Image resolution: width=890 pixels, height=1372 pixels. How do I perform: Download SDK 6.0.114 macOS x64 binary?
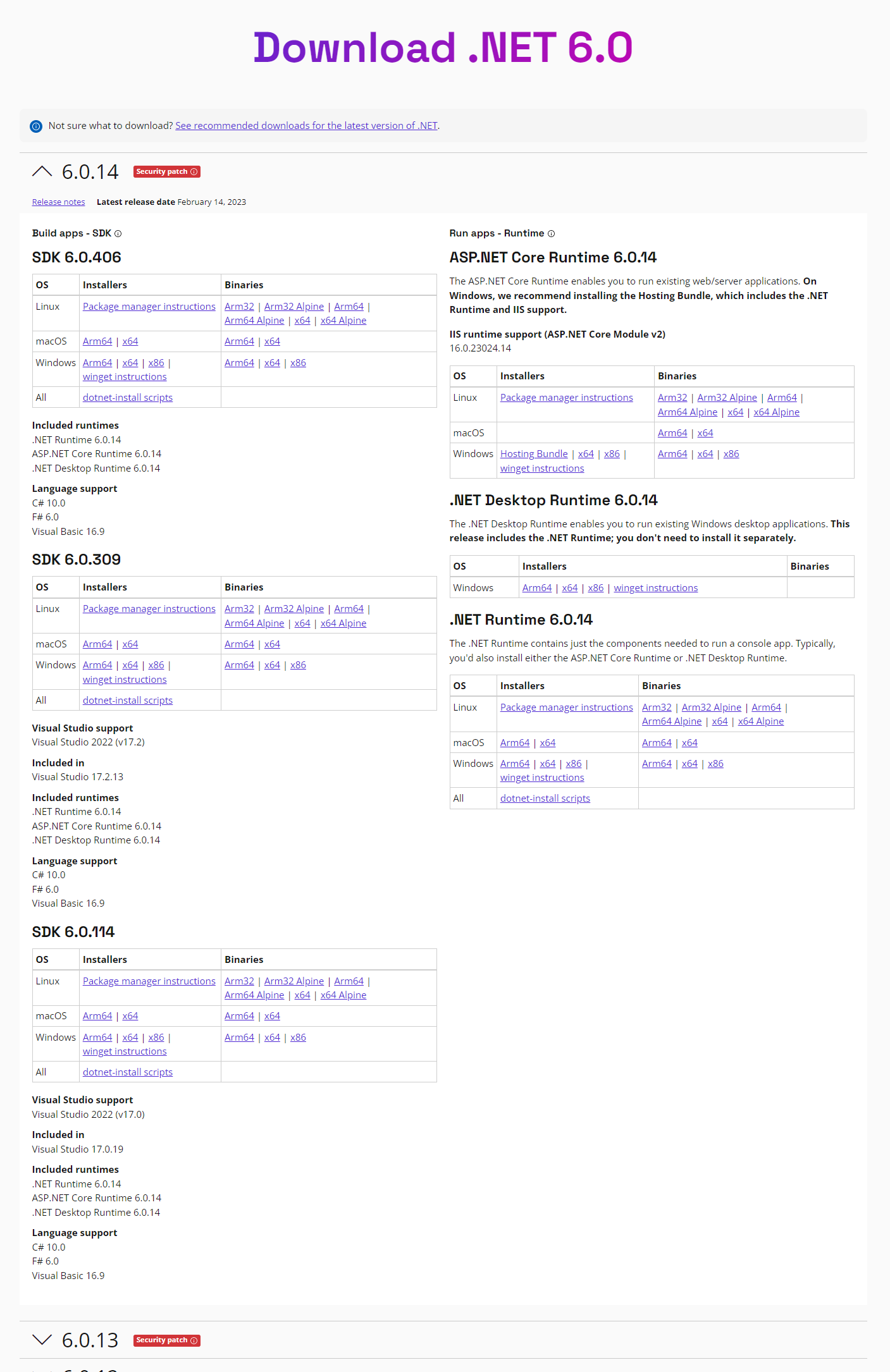pos(272,1015)
